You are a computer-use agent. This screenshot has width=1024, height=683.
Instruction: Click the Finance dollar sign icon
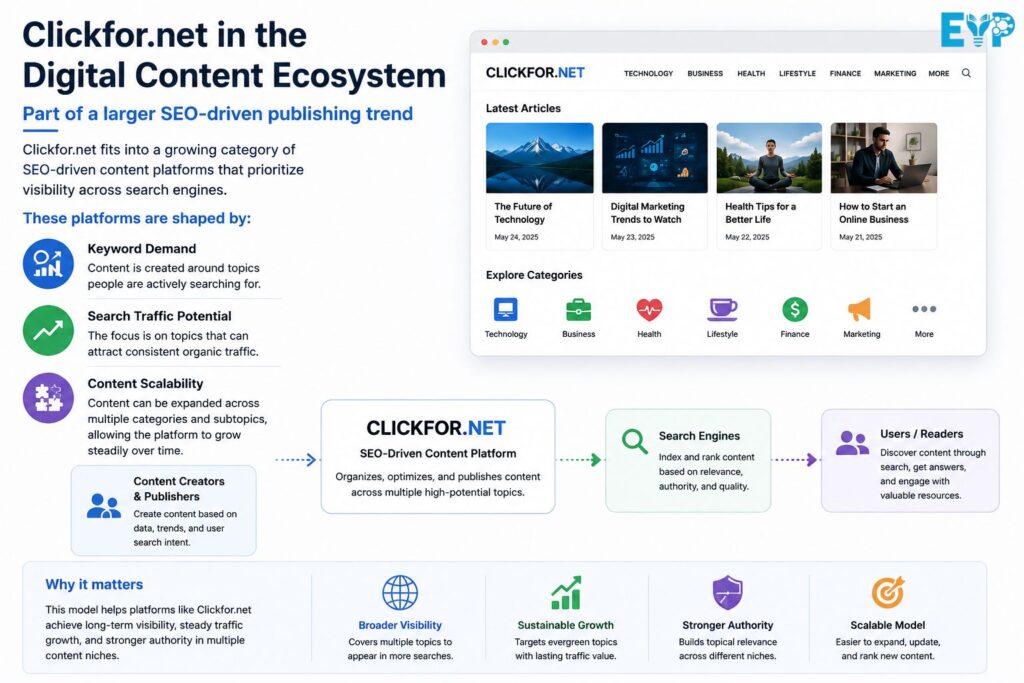point(795,310)
